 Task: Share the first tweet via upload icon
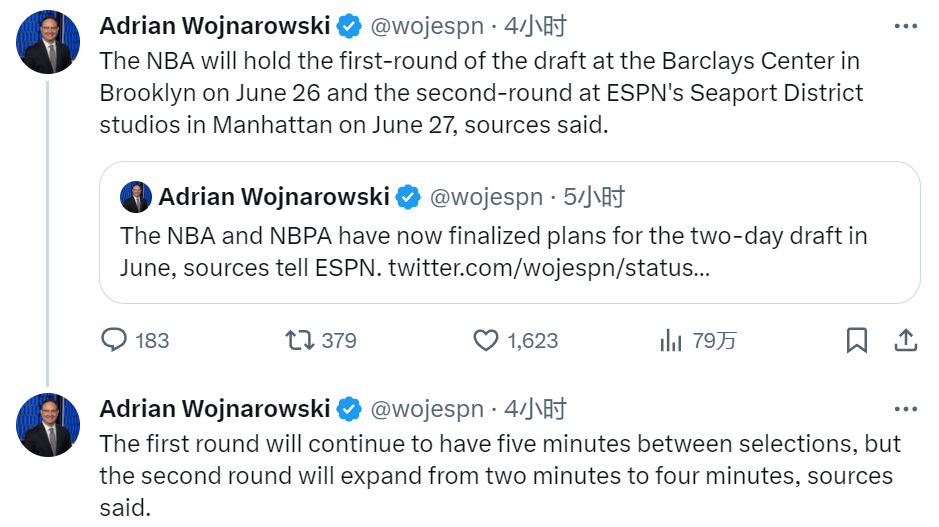click(906, 340)
